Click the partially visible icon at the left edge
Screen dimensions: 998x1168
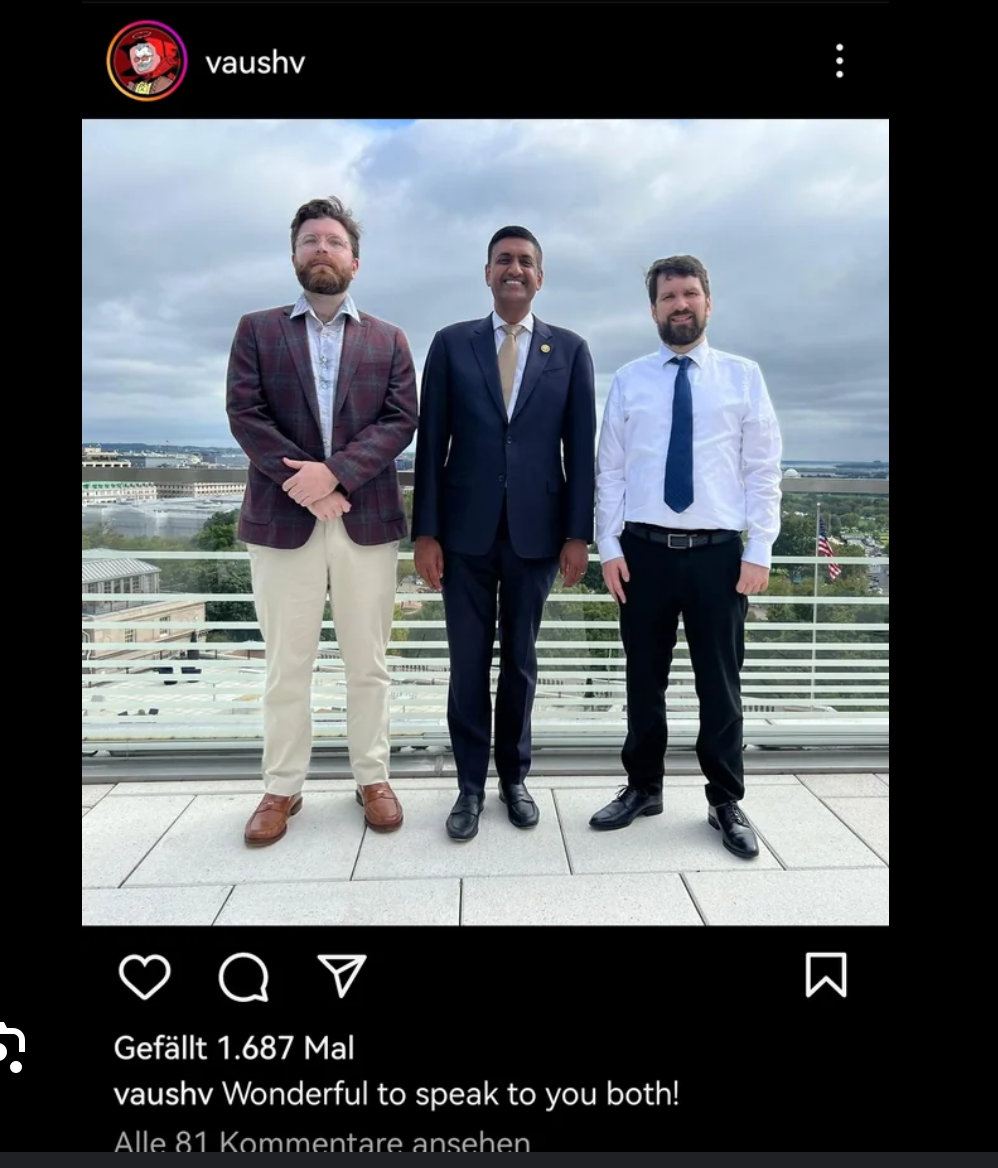pyautogui.click(x=13, y=1047)
